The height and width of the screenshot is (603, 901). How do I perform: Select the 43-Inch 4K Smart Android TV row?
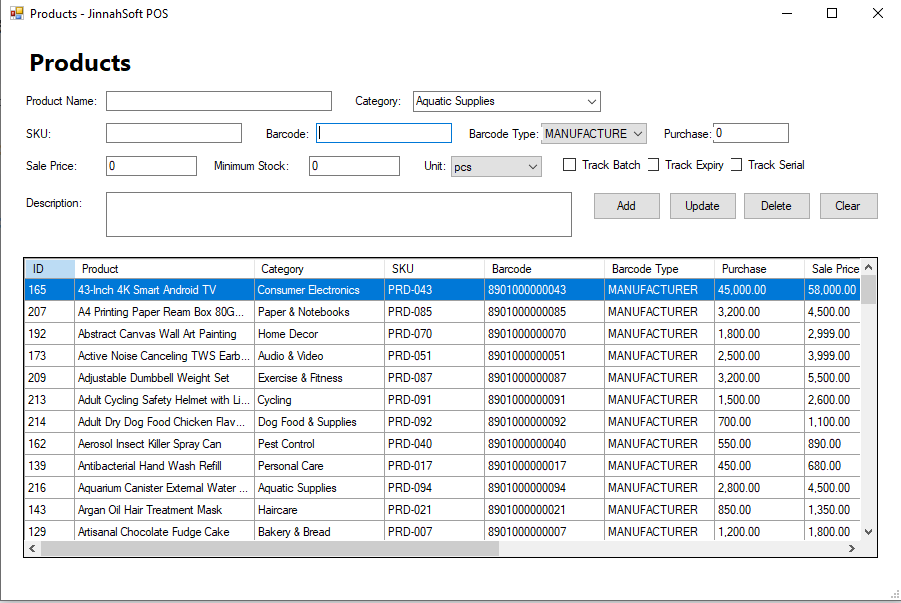[x=442, y=290]
